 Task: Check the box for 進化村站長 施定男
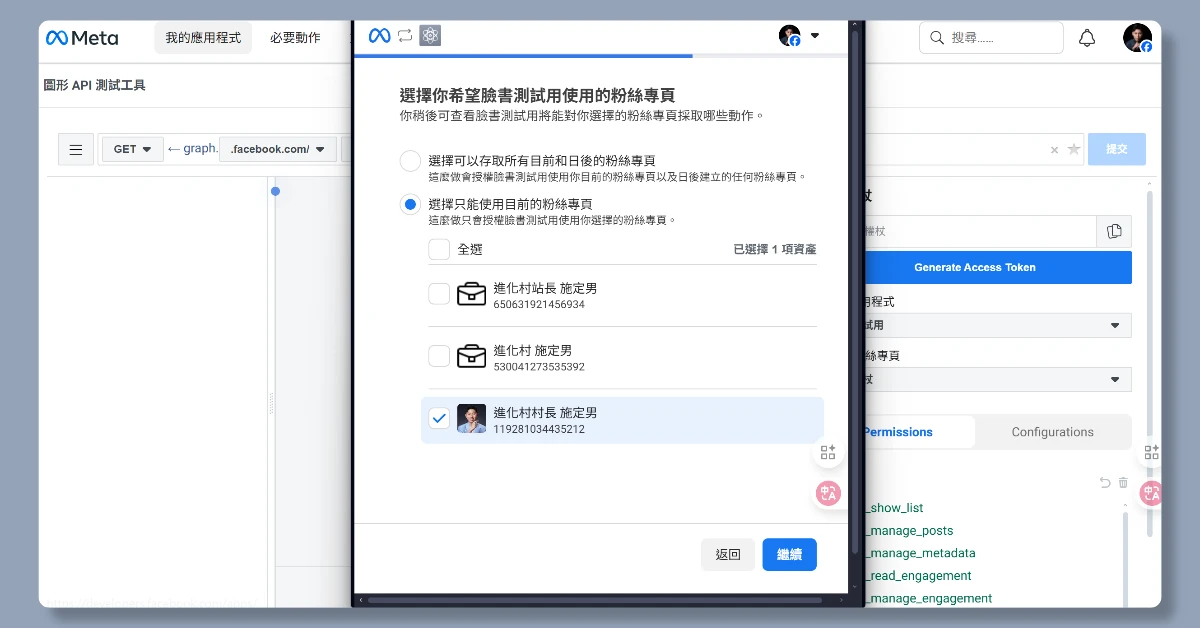click(x=439, y=294)
